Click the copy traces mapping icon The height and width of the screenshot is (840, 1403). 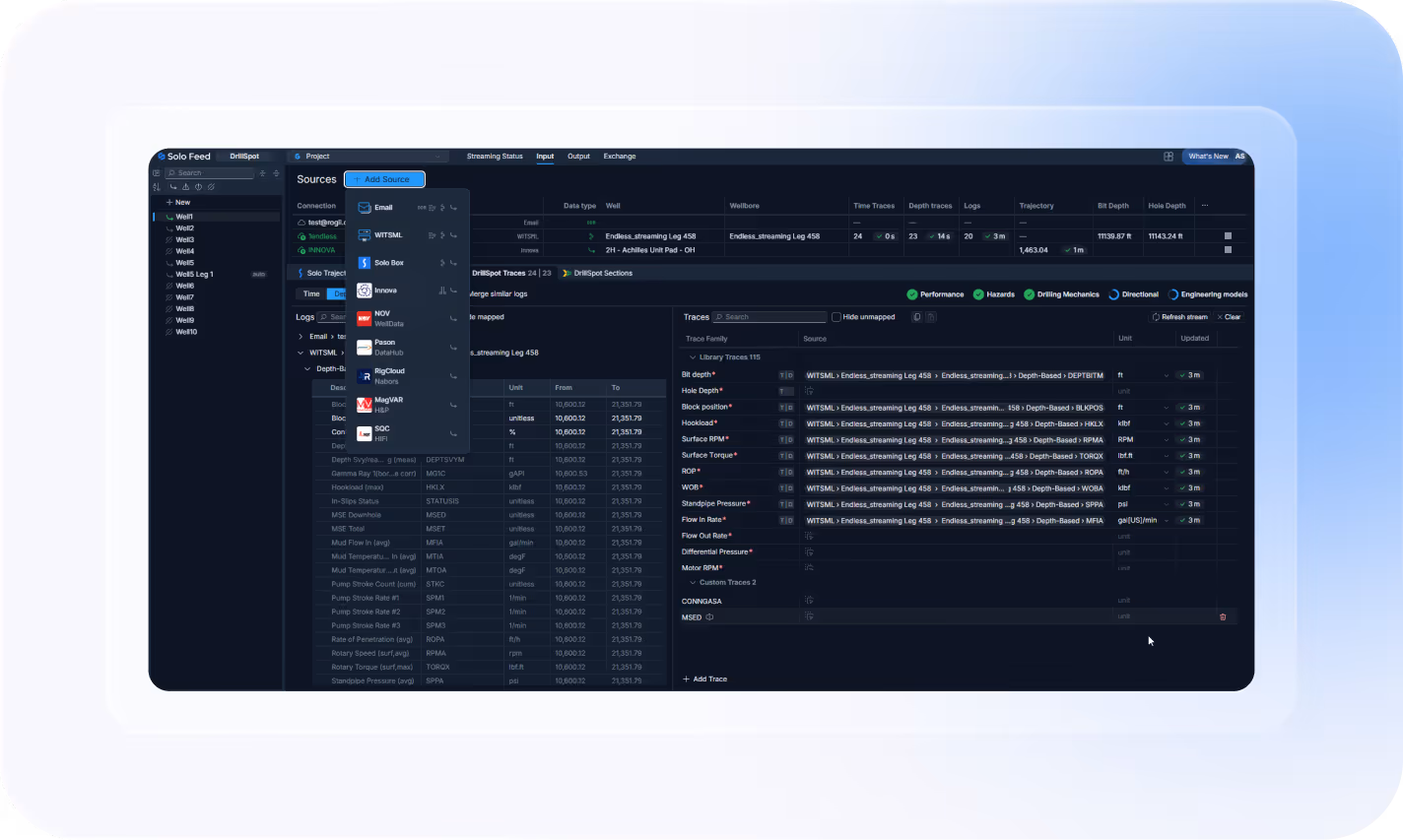click(x=917, y=317)
